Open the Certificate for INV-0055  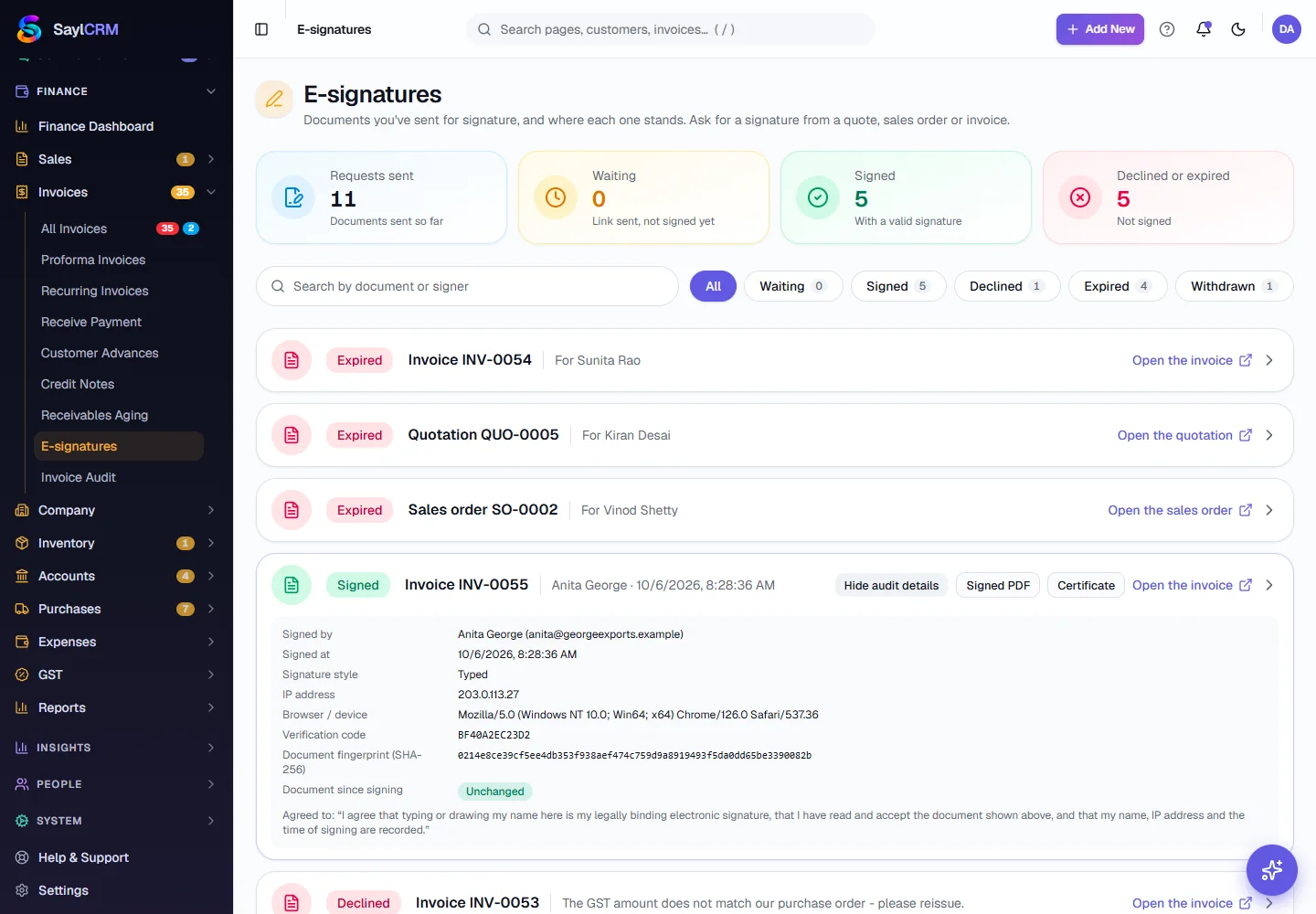pyautogui.click(x=1086, y=585)
